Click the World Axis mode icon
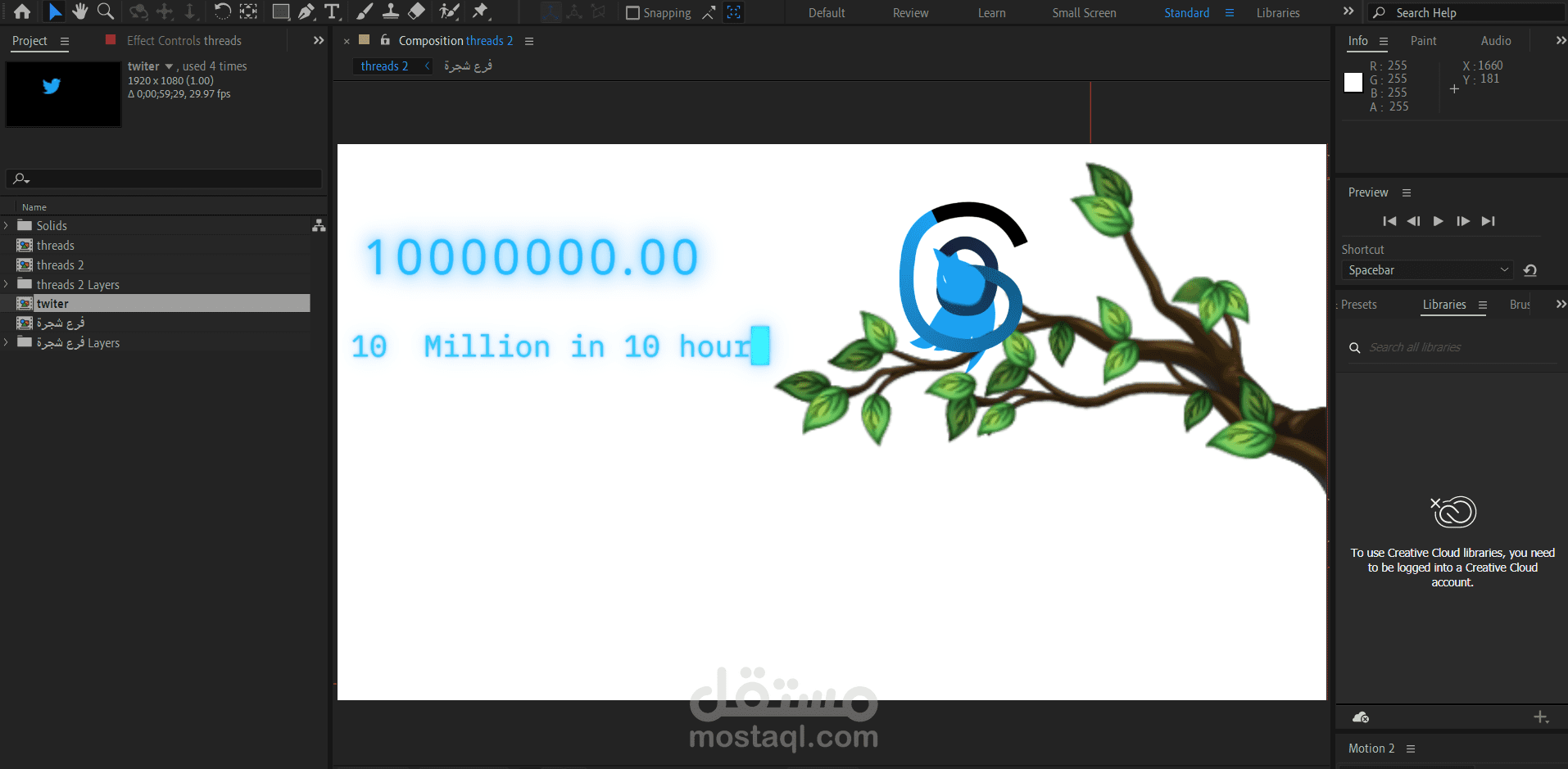1568x769 pixels. pos(575,12)
